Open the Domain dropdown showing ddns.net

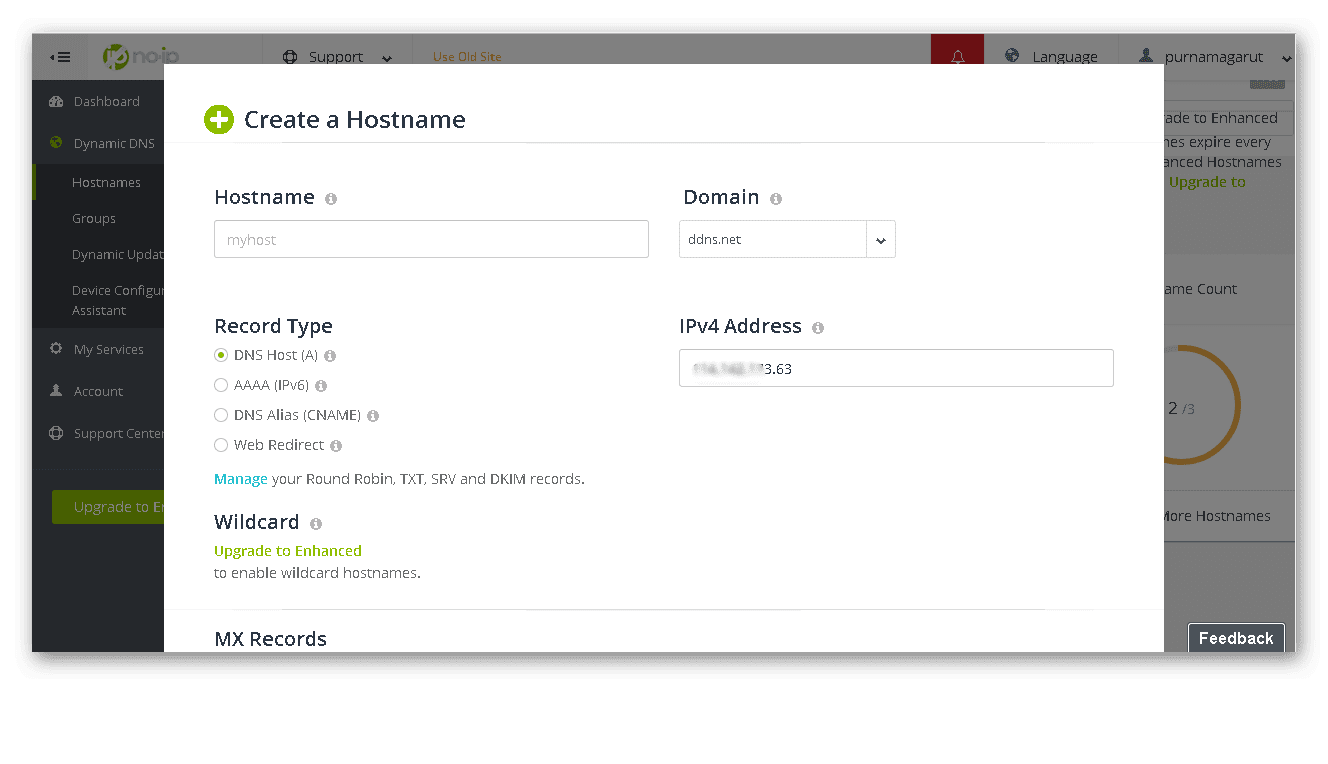coord(881,240)
